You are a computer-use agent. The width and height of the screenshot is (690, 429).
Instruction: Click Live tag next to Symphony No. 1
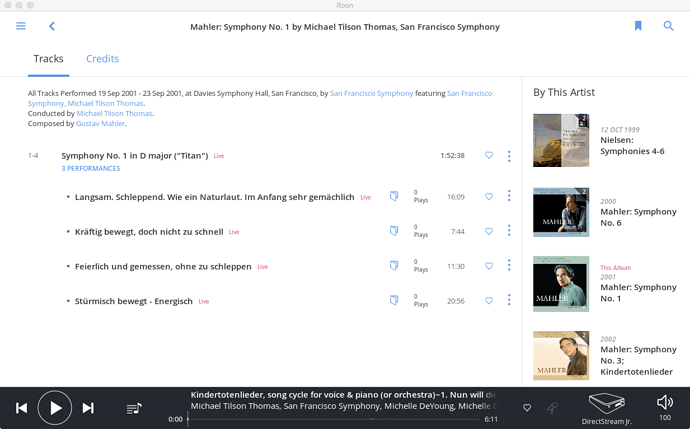click(x=219, y=156)
